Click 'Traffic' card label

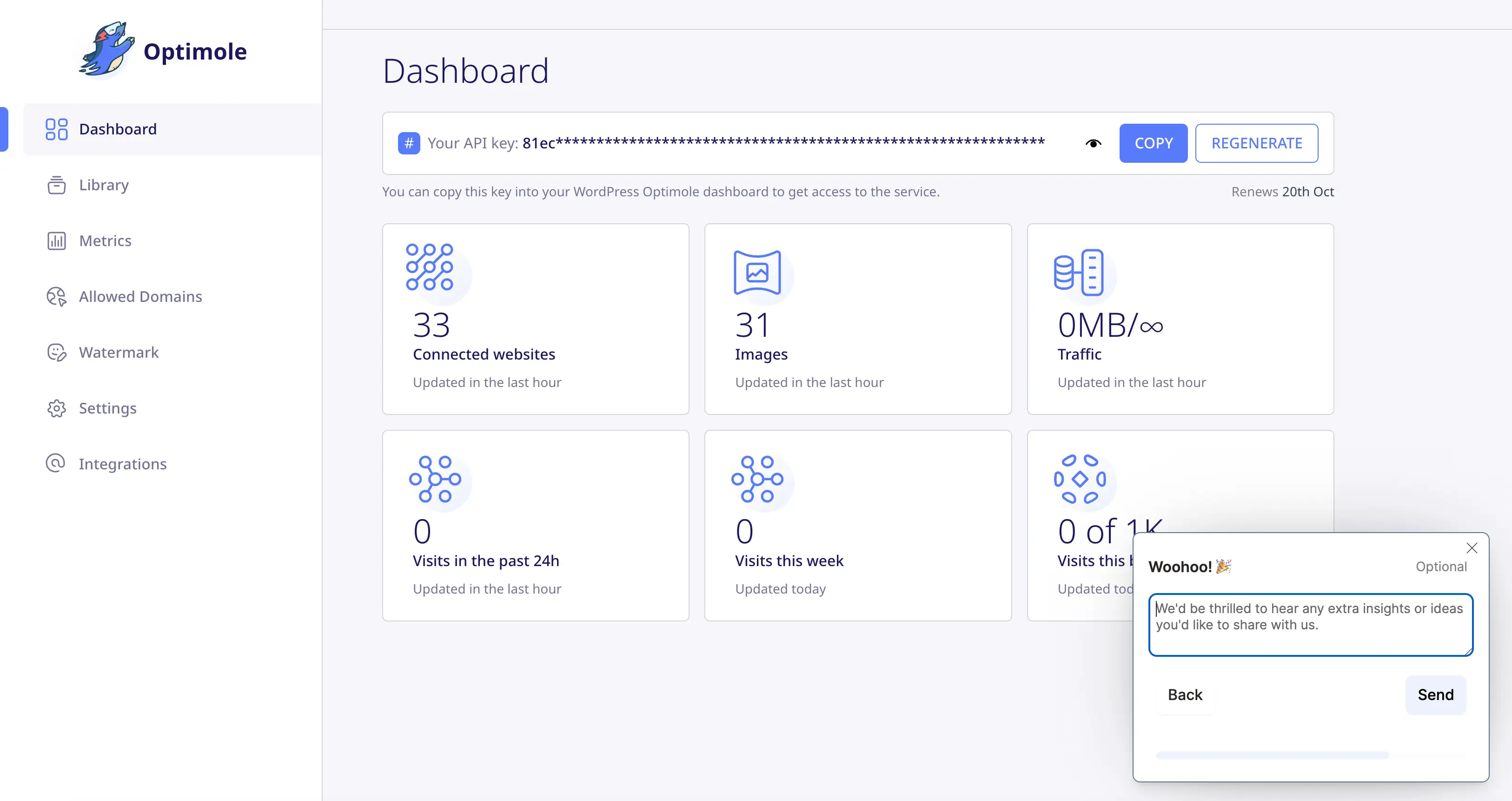point(1079,354)
